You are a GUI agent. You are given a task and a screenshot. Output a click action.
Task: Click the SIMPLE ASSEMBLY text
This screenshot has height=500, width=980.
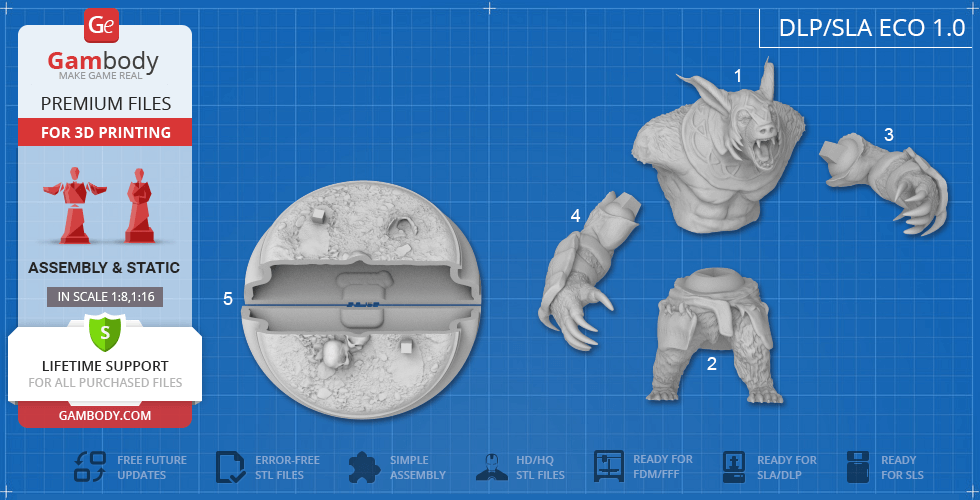[418, 468]
